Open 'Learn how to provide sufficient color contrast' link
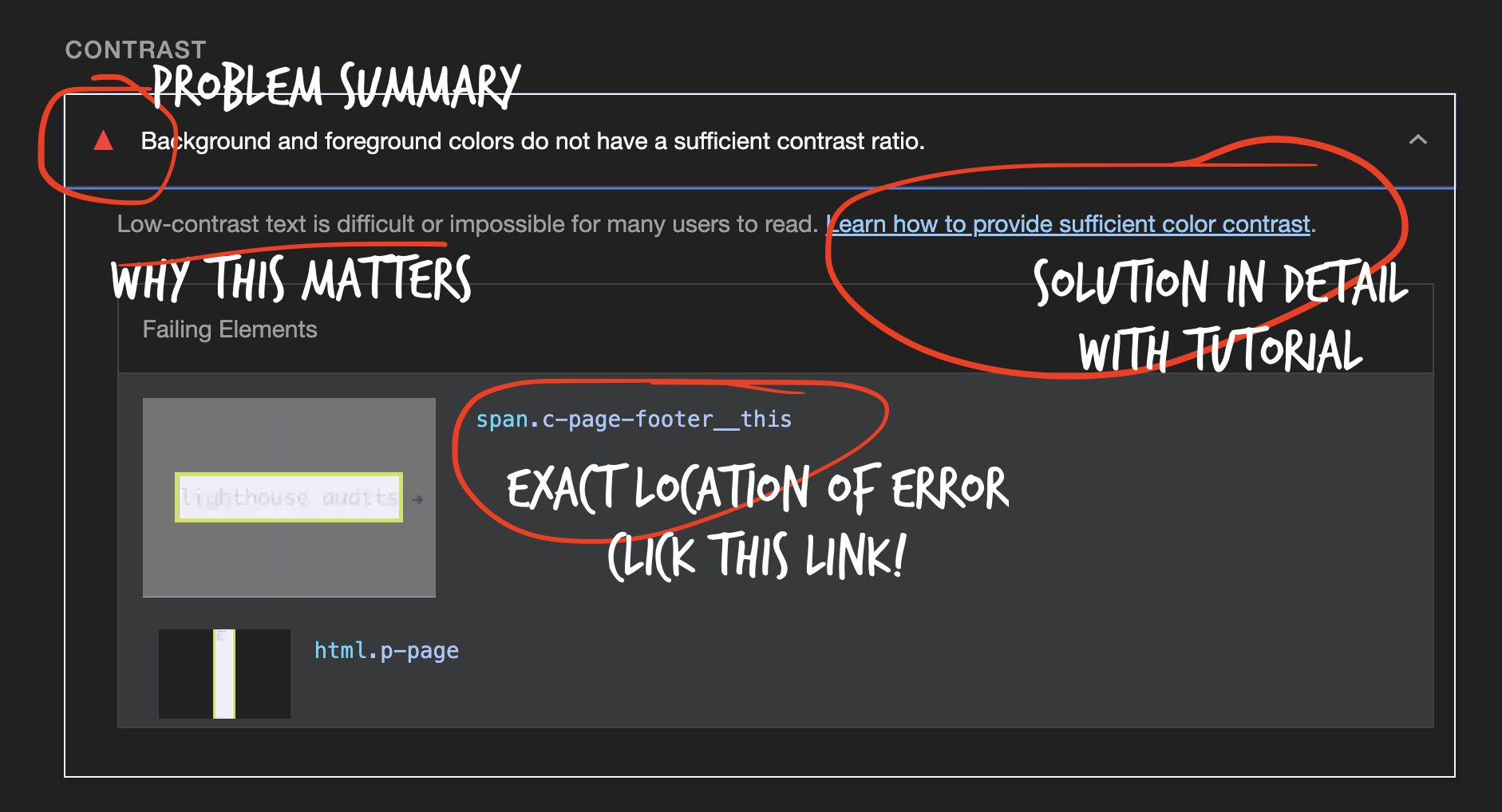1502x812 pixels. [1069, 224]
